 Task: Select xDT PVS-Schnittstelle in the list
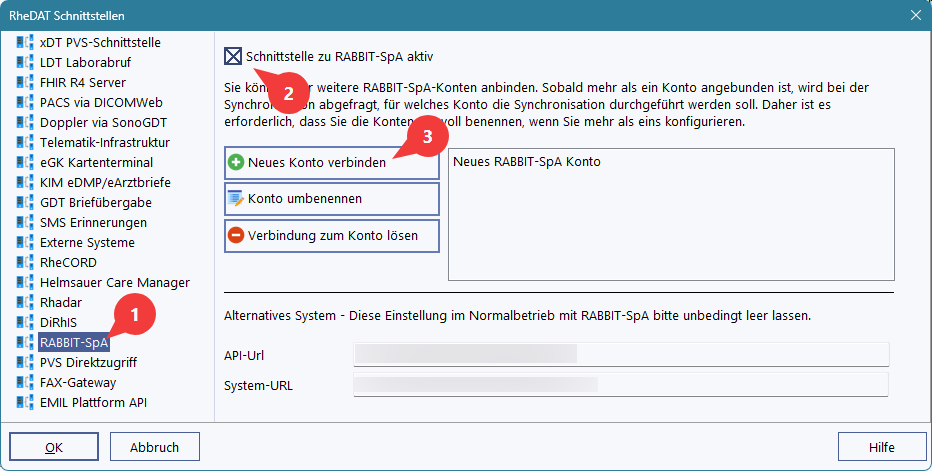click(x=100, y=42)
